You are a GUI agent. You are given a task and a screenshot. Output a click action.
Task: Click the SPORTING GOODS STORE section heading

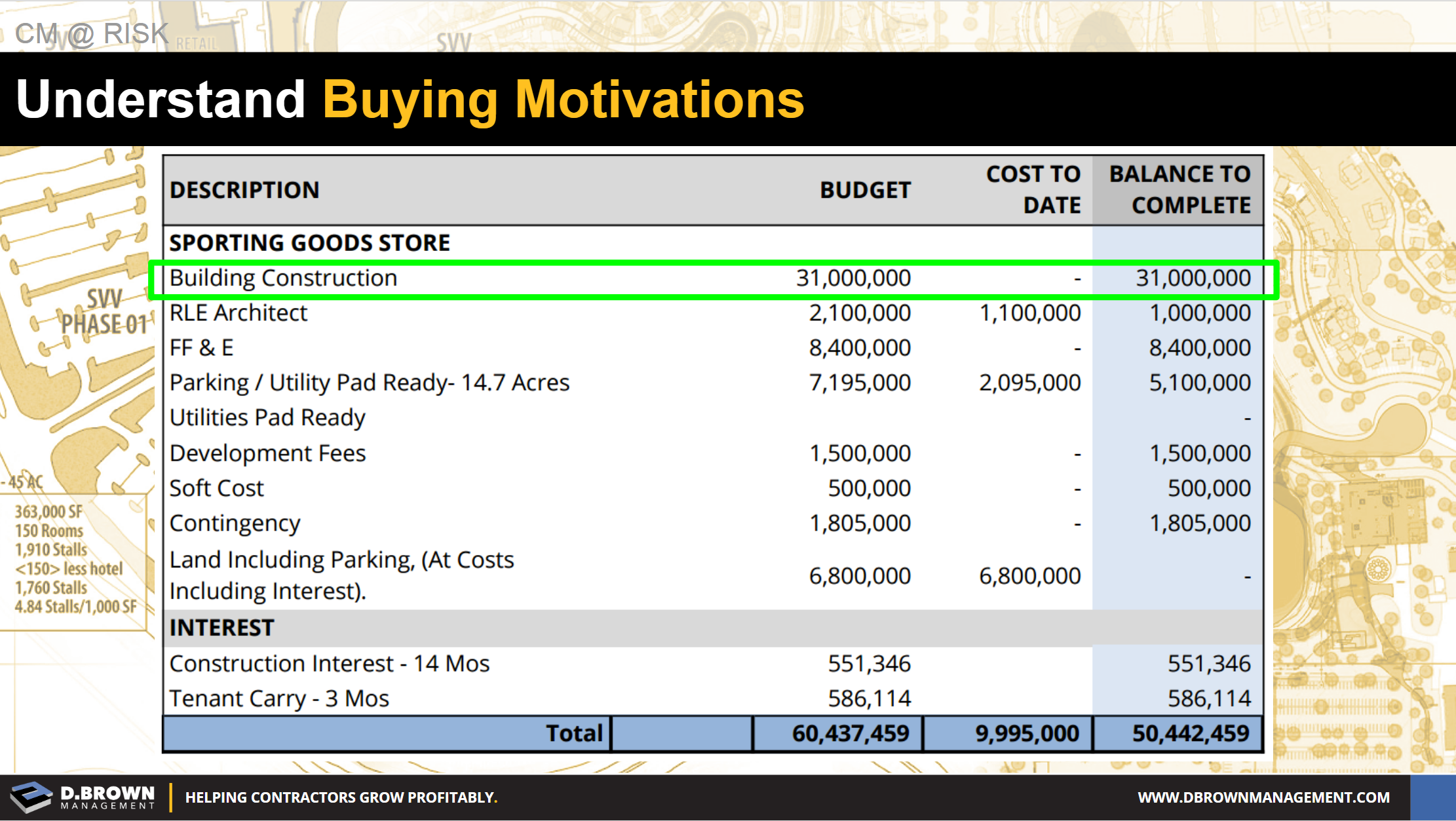(x=309, y=243)
